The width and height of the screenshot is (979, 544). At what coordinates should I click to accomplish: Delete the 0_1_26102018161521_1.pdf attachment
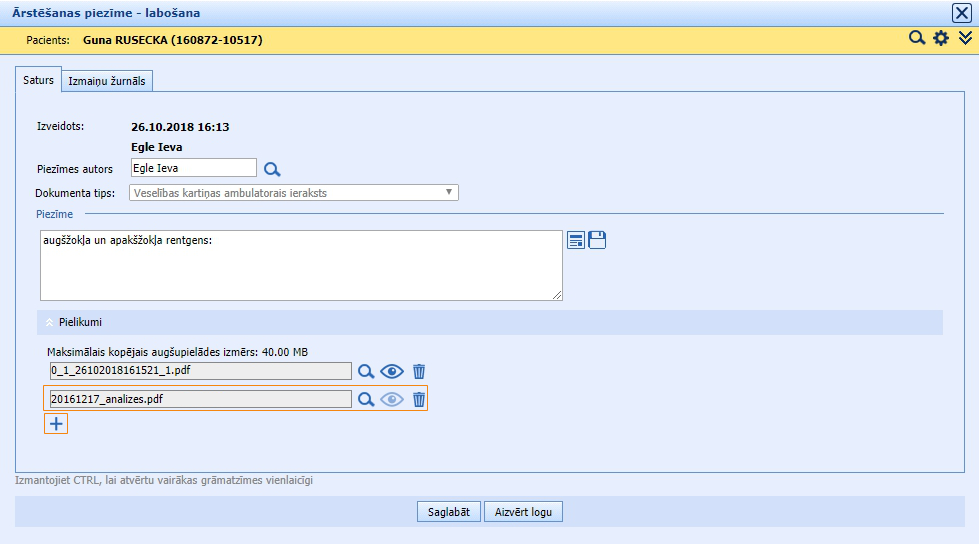pyautogui.click(x=419, y=371)
